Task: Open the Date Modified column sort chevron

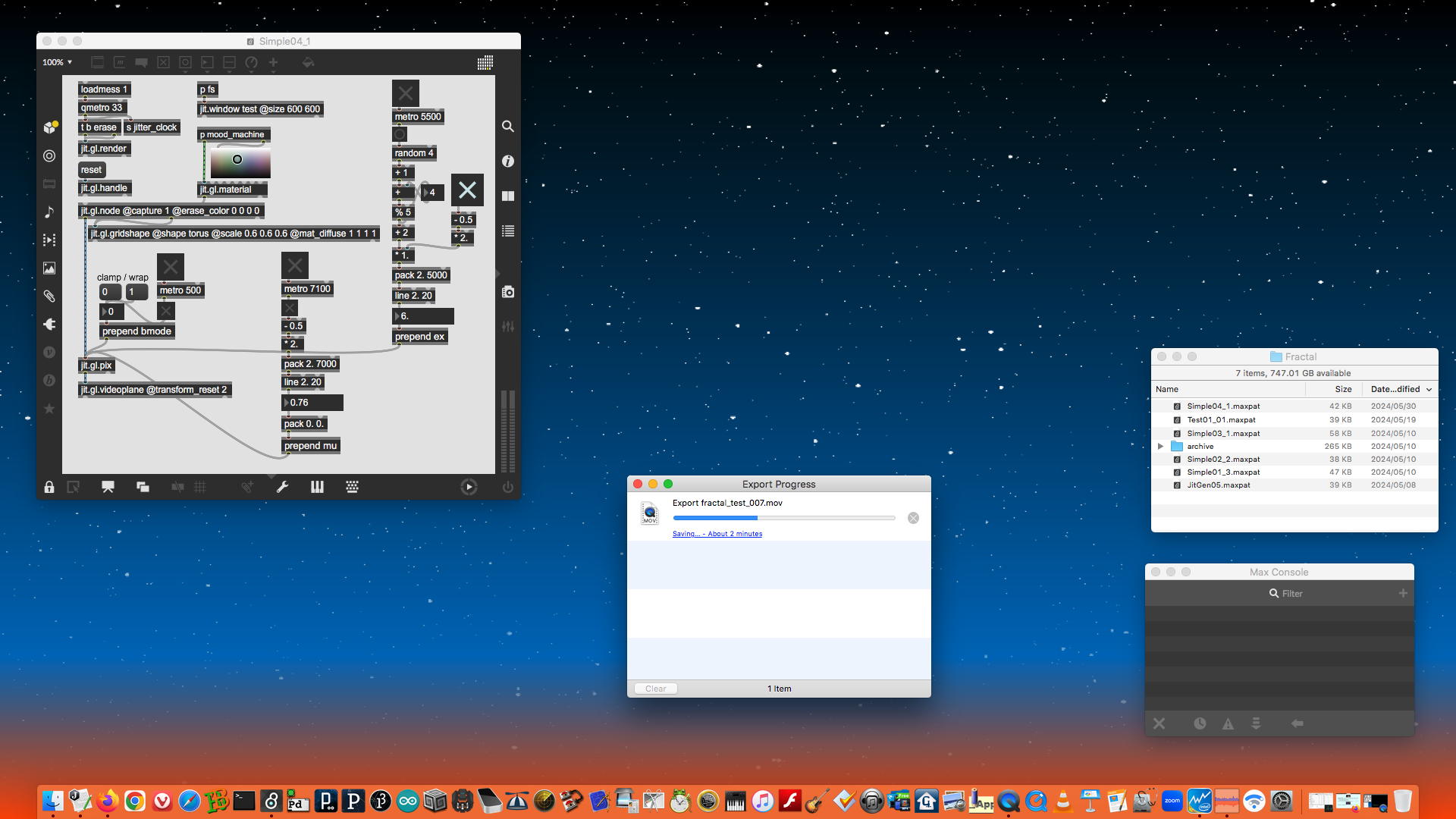Action: click(x=1429, y=390)
